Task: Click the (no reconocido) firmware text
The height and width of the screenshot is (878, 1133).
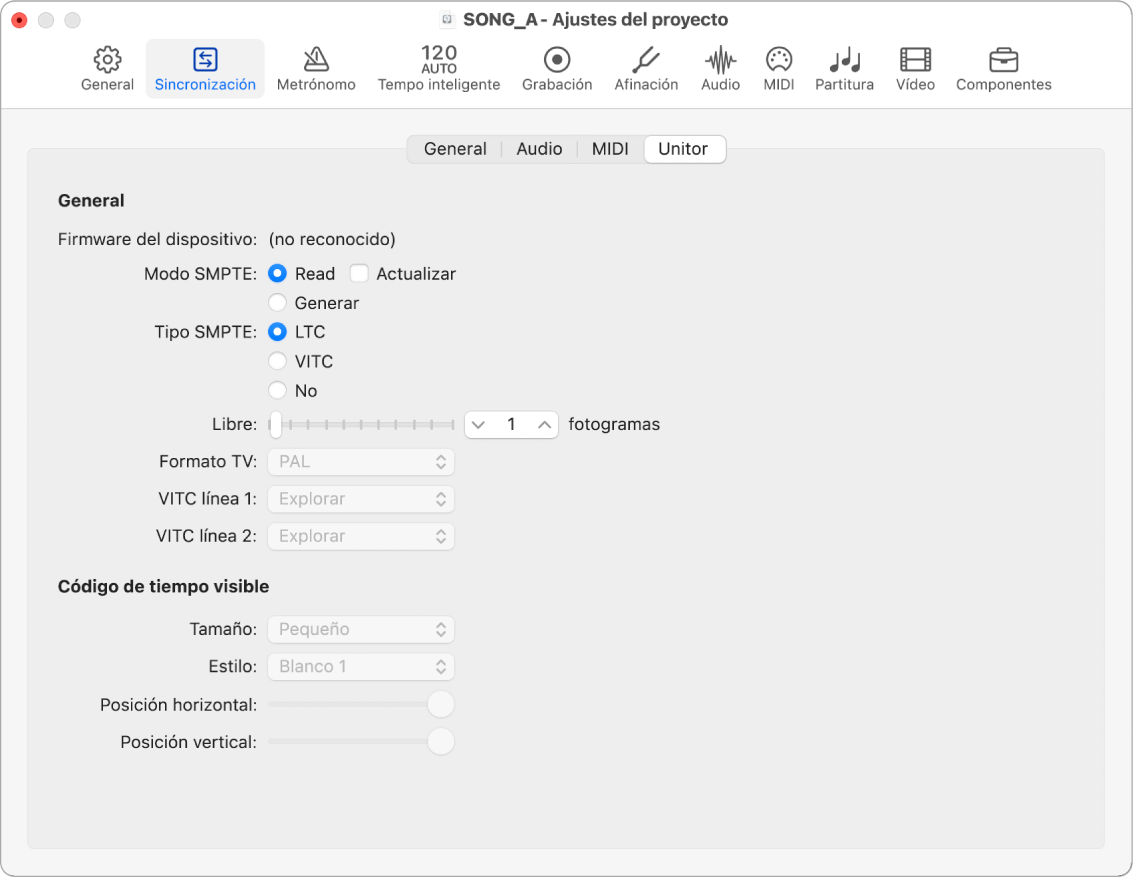Action: (332, 239)
